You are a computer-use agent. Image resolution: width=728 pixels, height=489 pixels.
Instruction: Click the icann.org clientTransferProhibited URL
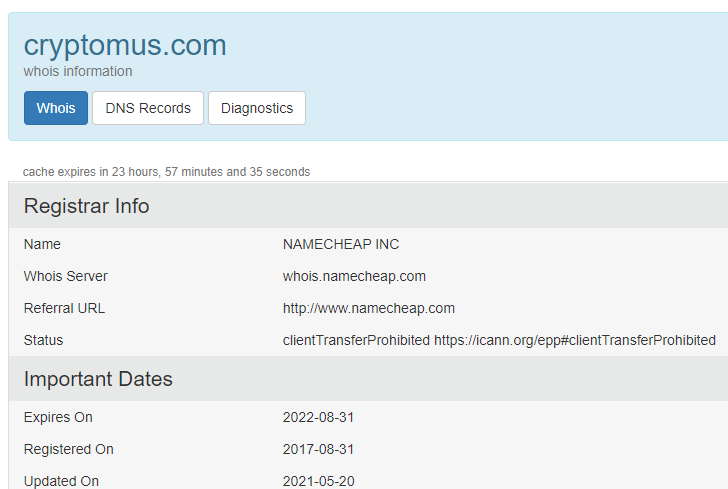pyautogui.click(x=574, y=340)
